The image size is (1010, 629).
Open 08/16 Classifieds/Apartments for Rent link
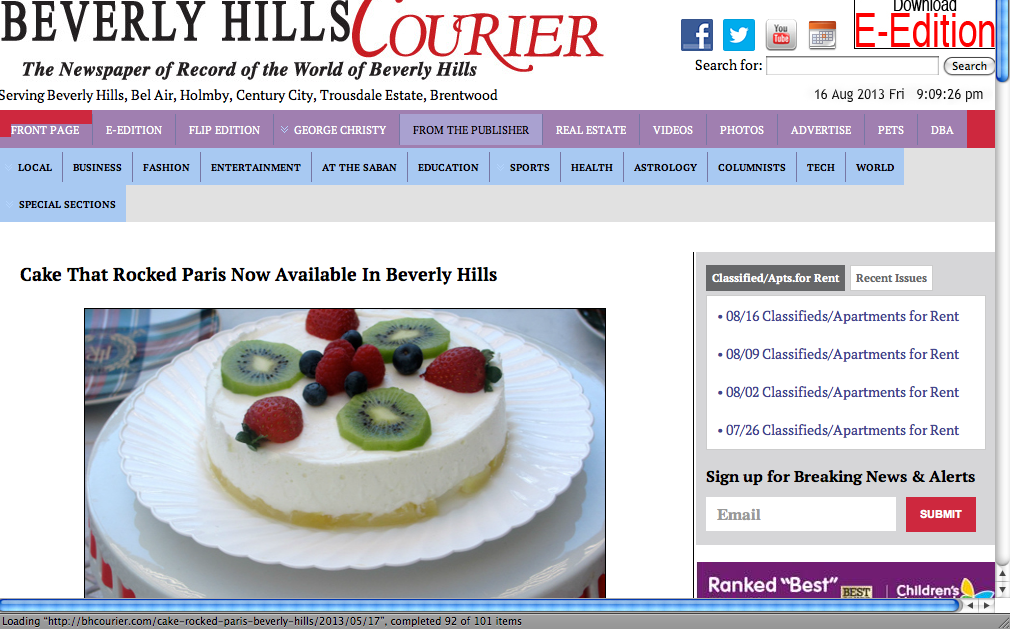pos(842,316)
